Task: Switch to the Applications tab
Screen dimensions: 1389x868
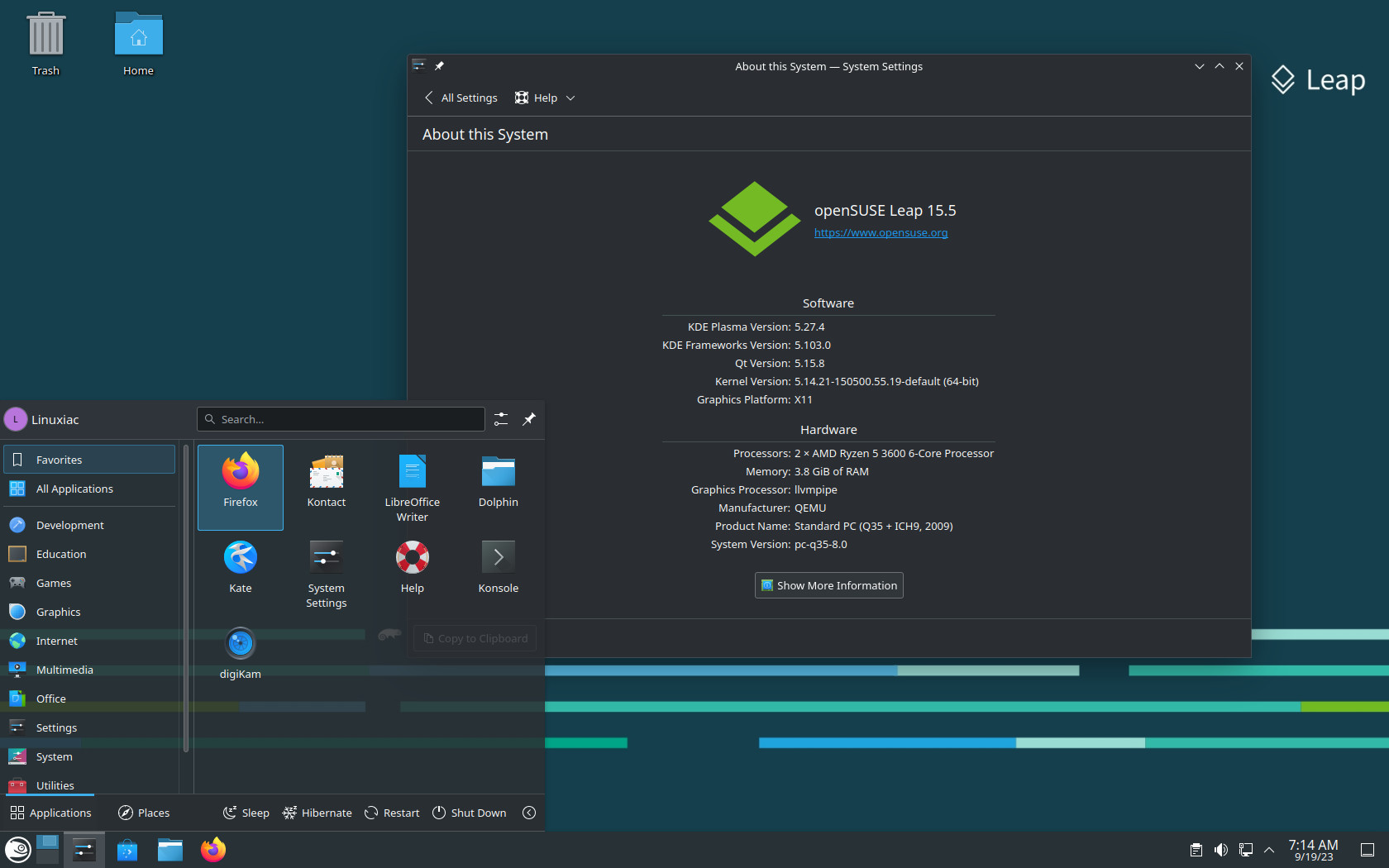Action: (x=50, y=813)
